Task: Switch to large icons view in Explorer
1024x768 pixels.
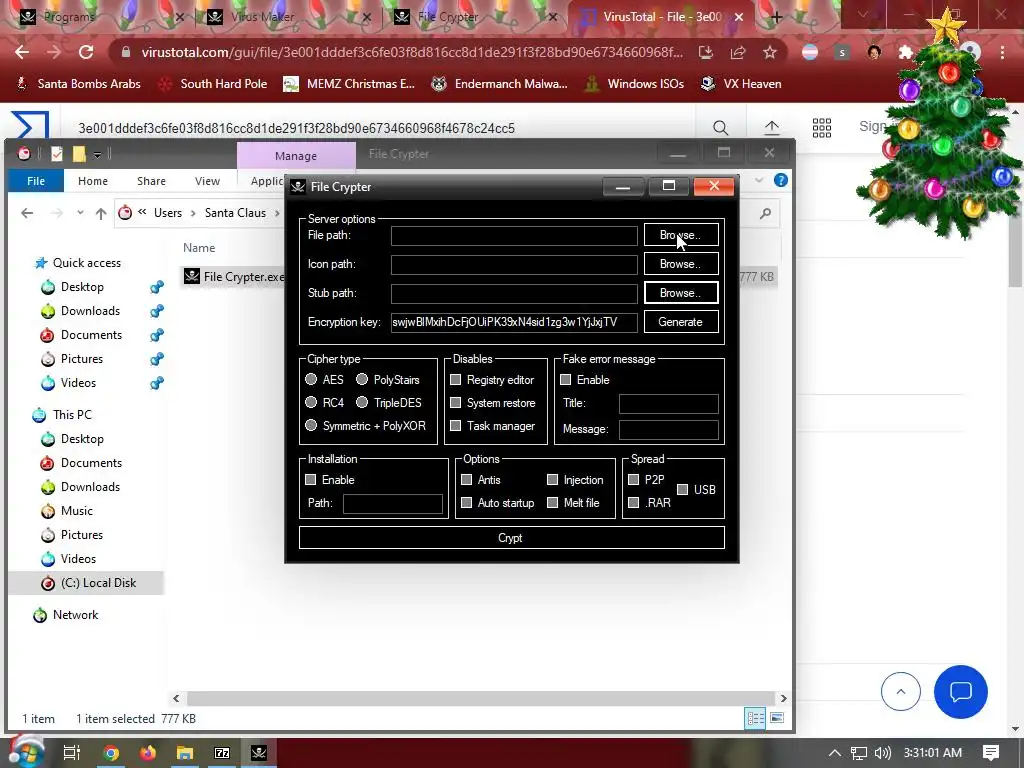Action: (x=776, y=718)
